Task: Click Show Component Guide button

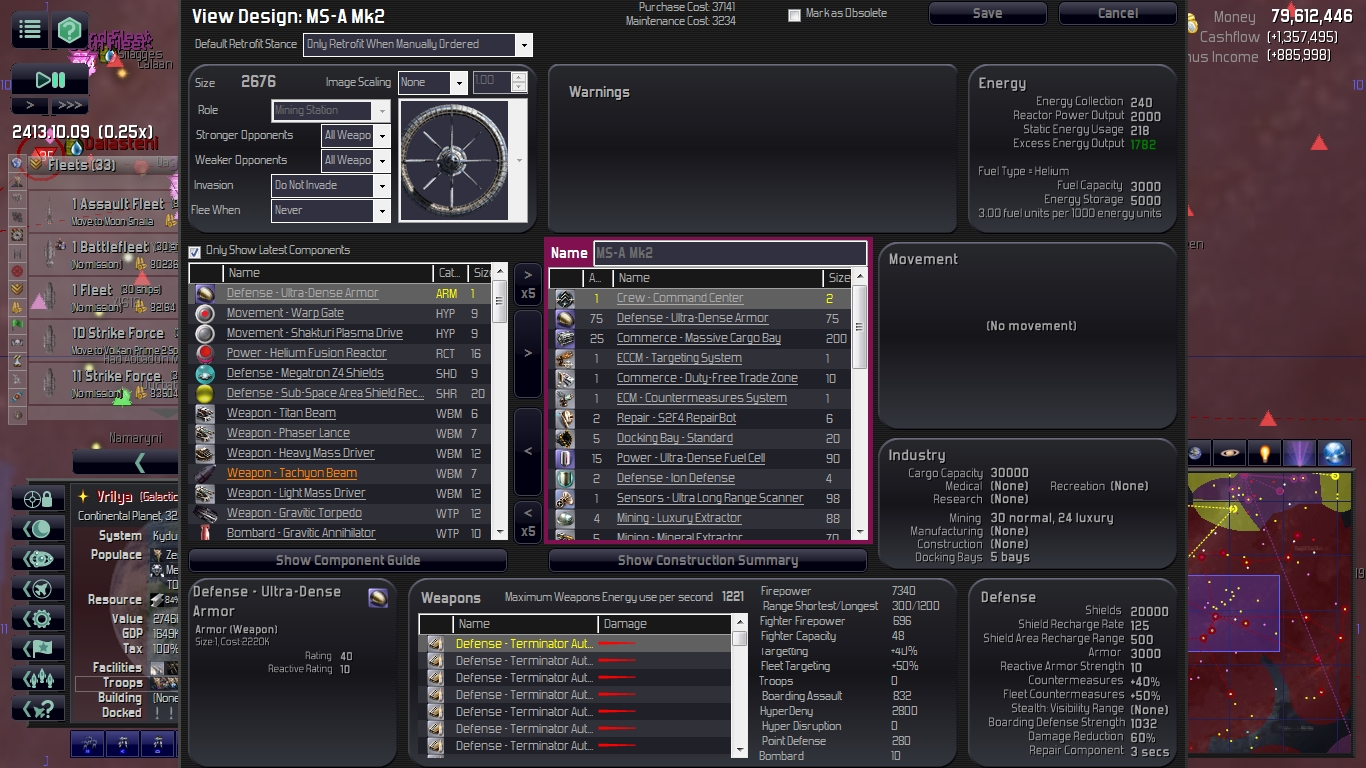Action: (x=348, y=560)
